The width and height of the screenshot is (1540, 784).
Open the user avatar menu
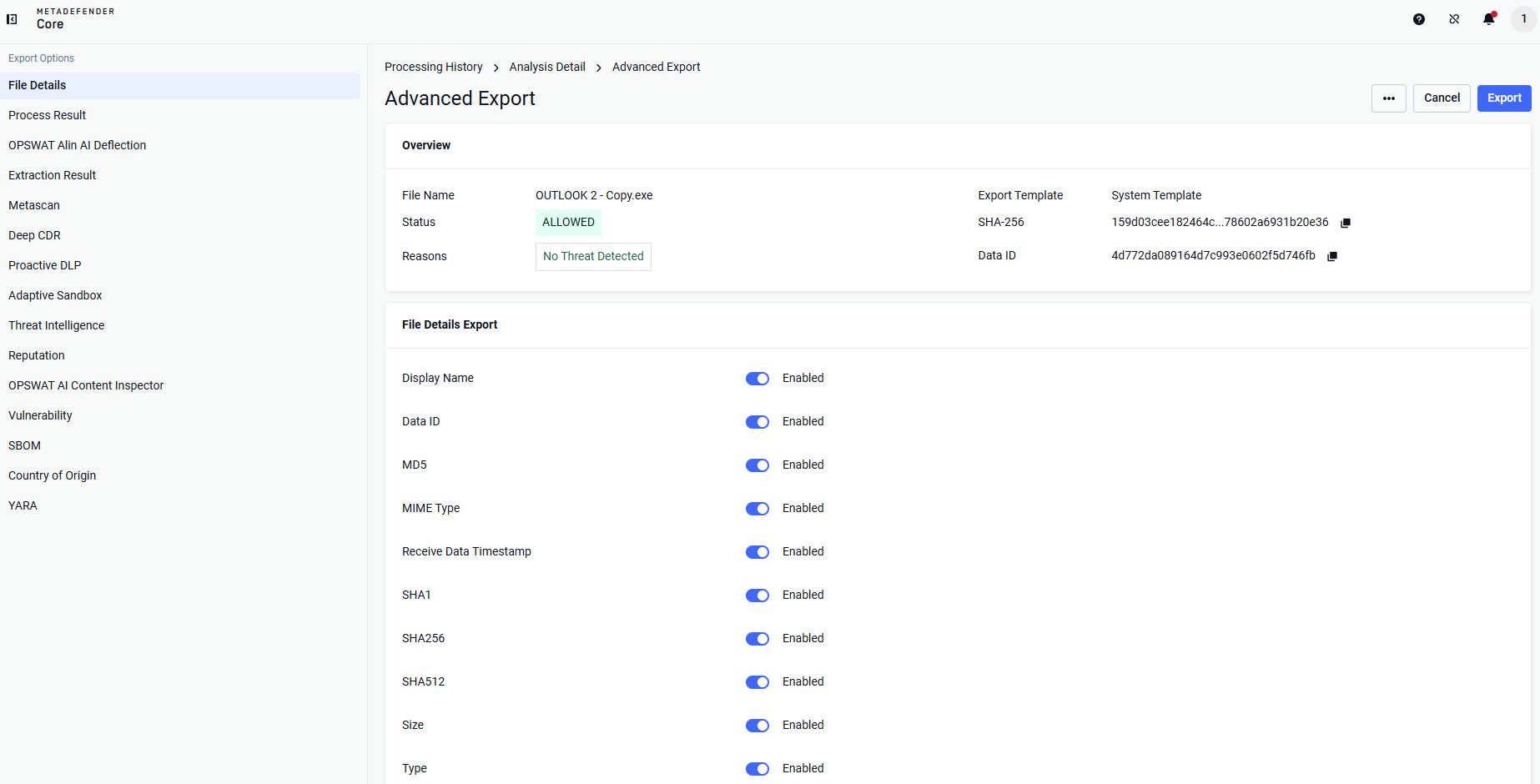pyautogui.click(x=1523, y=19)
